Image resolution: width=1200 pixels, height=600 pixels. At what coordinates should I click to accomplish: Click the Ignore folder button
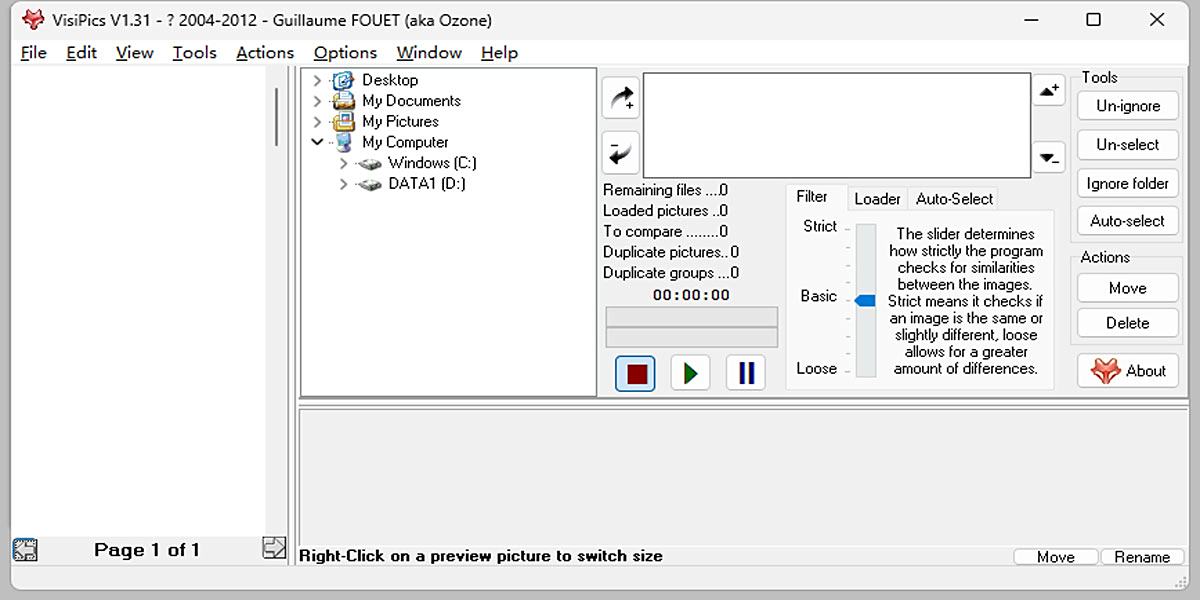(1128, 183)
